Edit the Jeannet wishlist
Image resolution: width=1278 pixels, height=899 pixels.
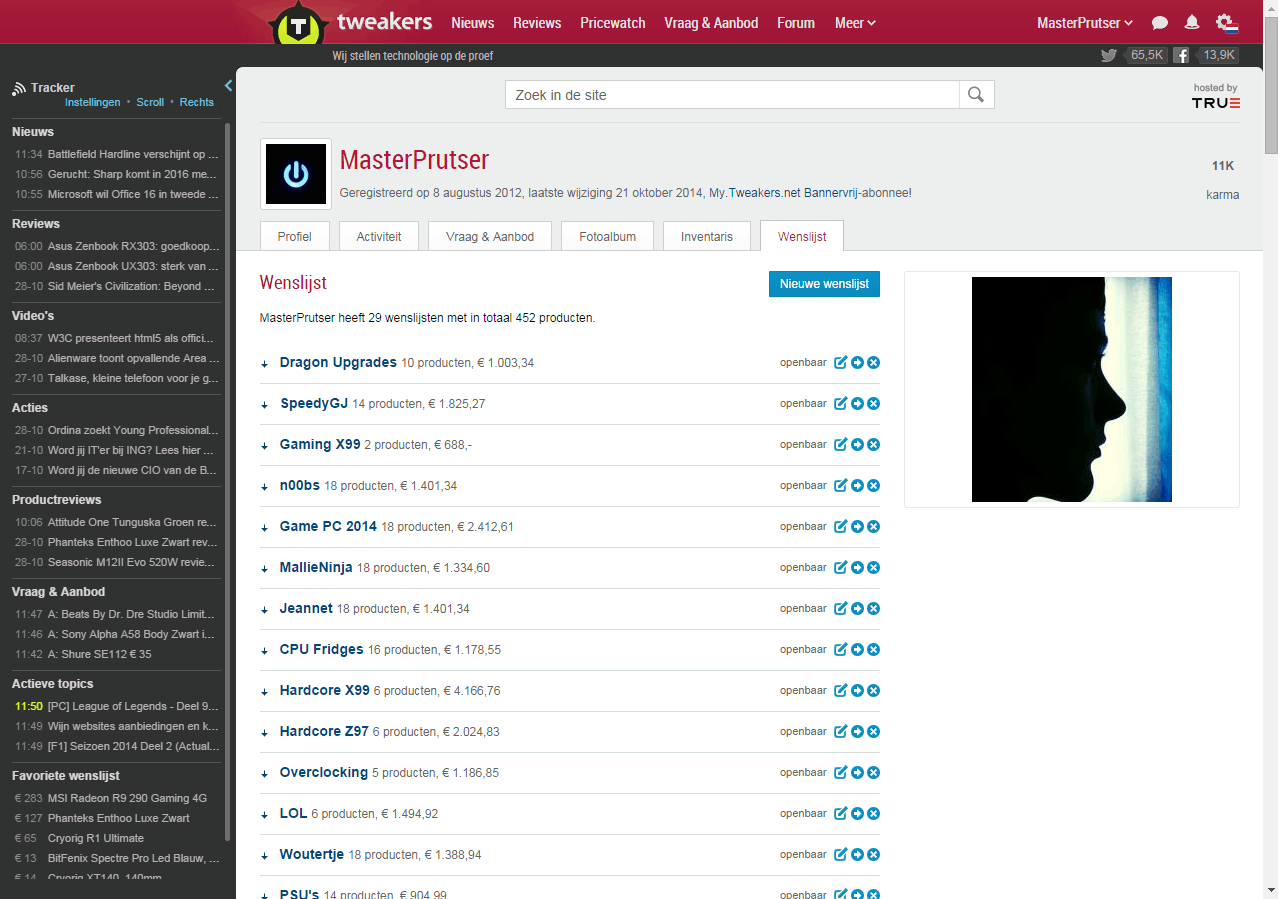(x=841, y=608)
